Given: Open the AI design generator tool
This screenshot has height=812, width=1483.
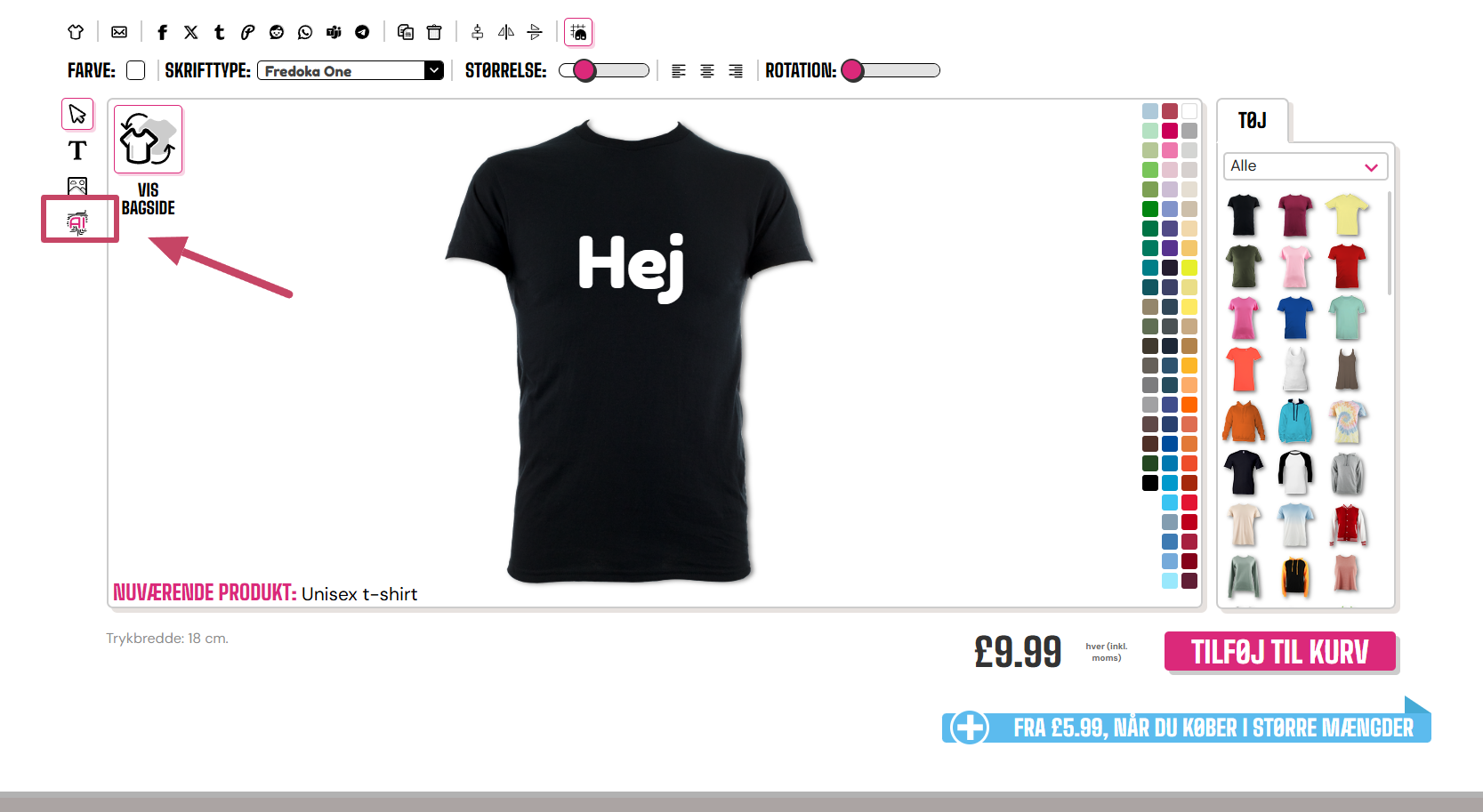Looking at the screenshot, I should click(78, 221).
